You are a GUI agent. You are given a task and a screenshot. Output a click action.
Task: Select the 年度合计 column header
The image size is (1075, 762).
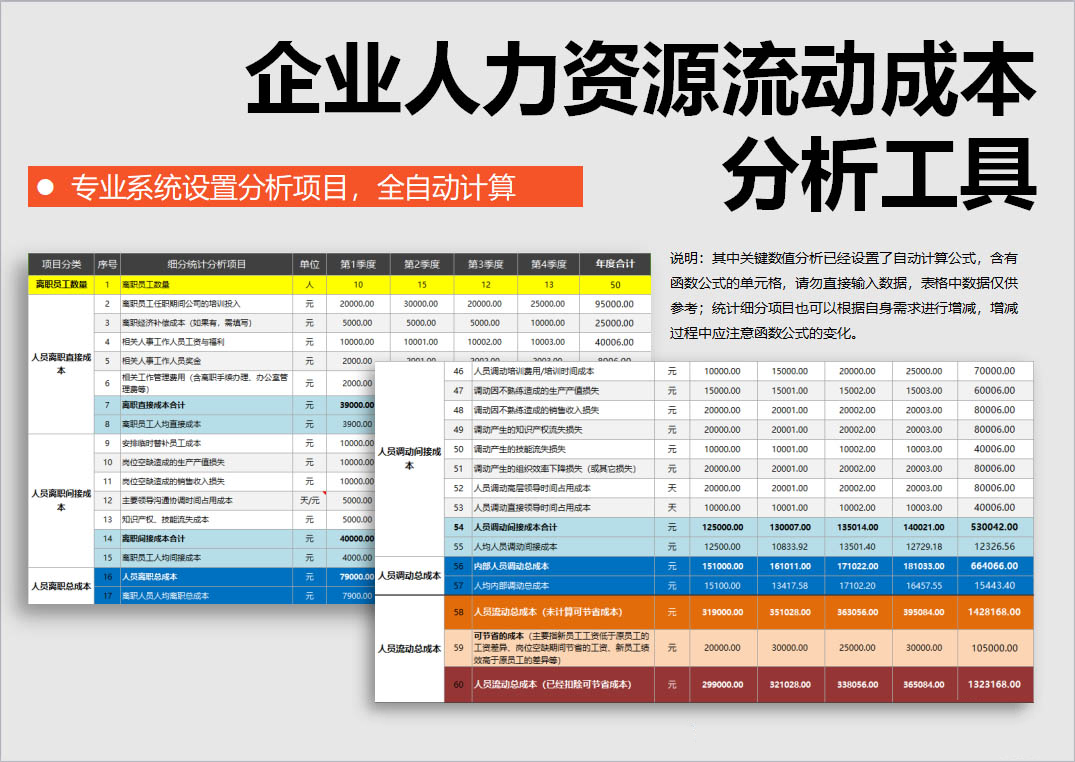point(613,265)
